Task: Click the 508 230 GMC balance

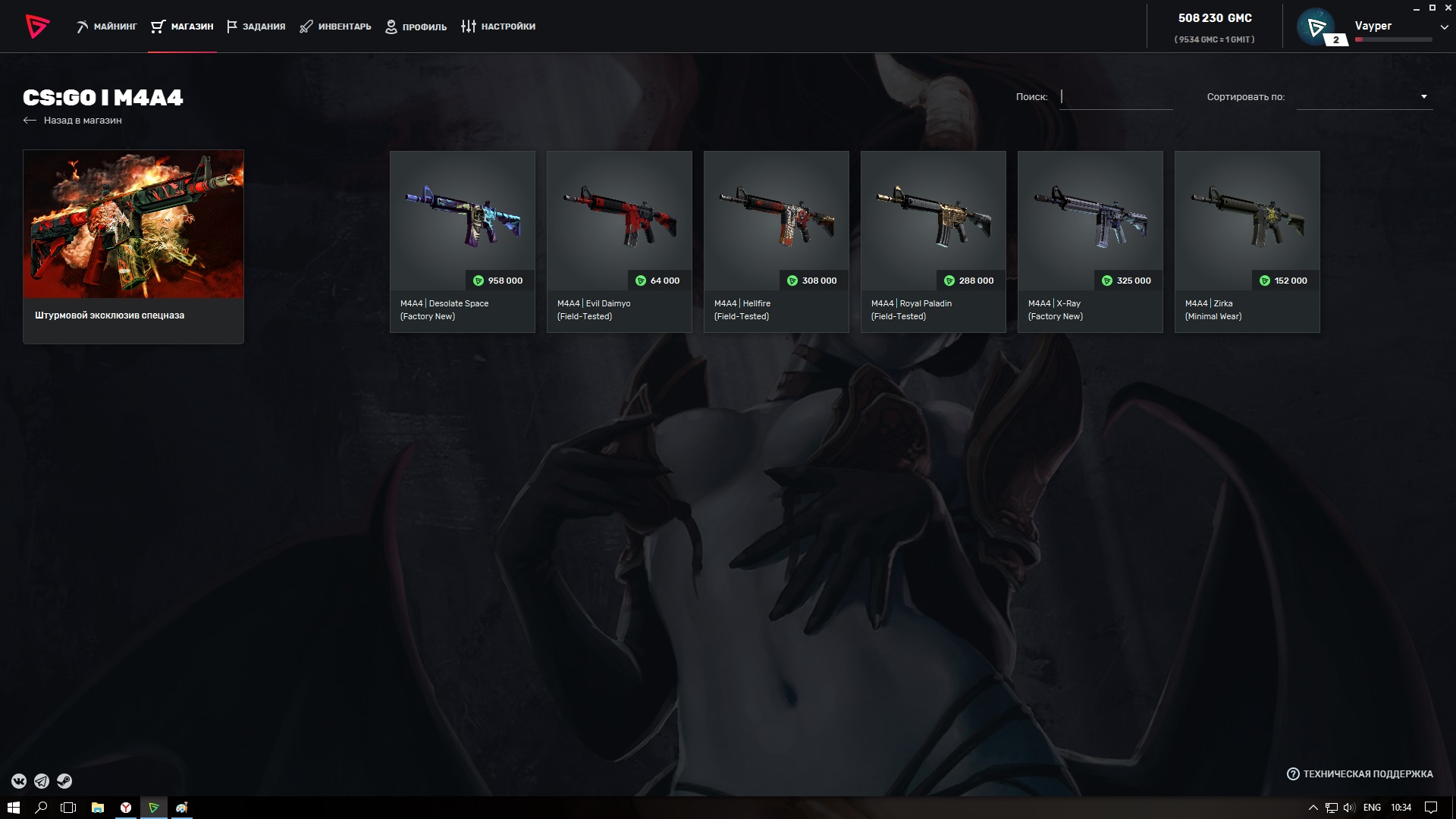Action: pos(1215,18)
